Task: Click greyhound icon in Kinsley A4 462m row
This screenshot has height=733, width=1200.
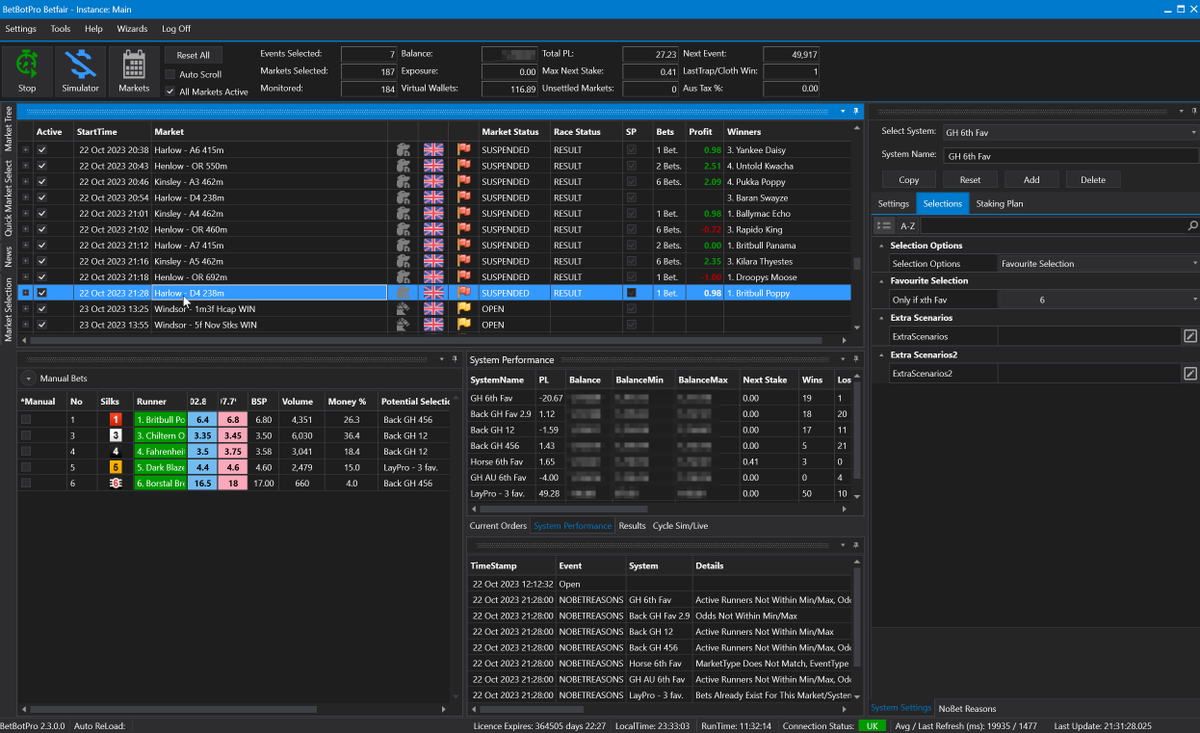Action: click(x=403, y=214)
